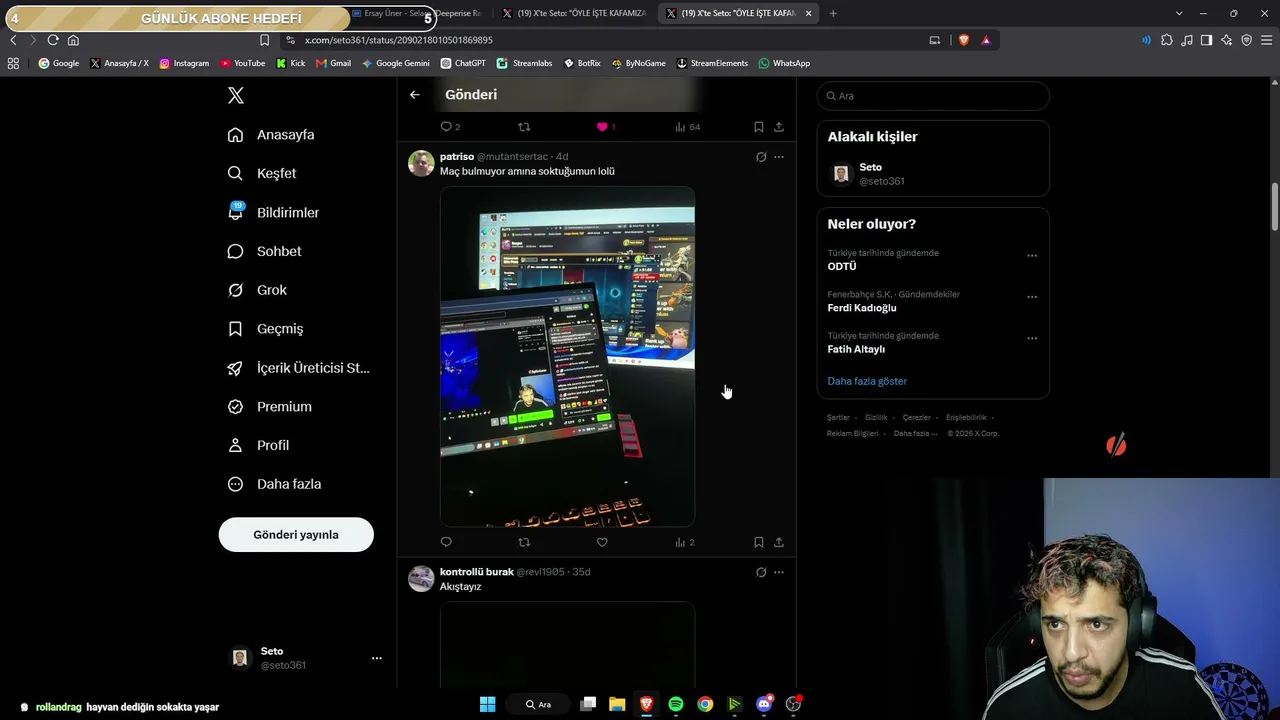Open account menu dots next to Seto

377,658
